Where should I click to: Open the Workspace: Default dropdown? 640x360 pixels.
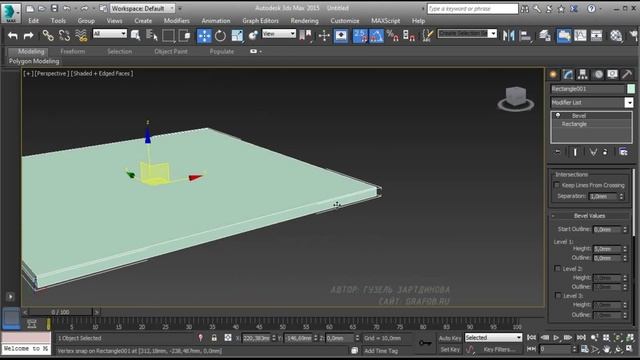click(x=142, y=8)
